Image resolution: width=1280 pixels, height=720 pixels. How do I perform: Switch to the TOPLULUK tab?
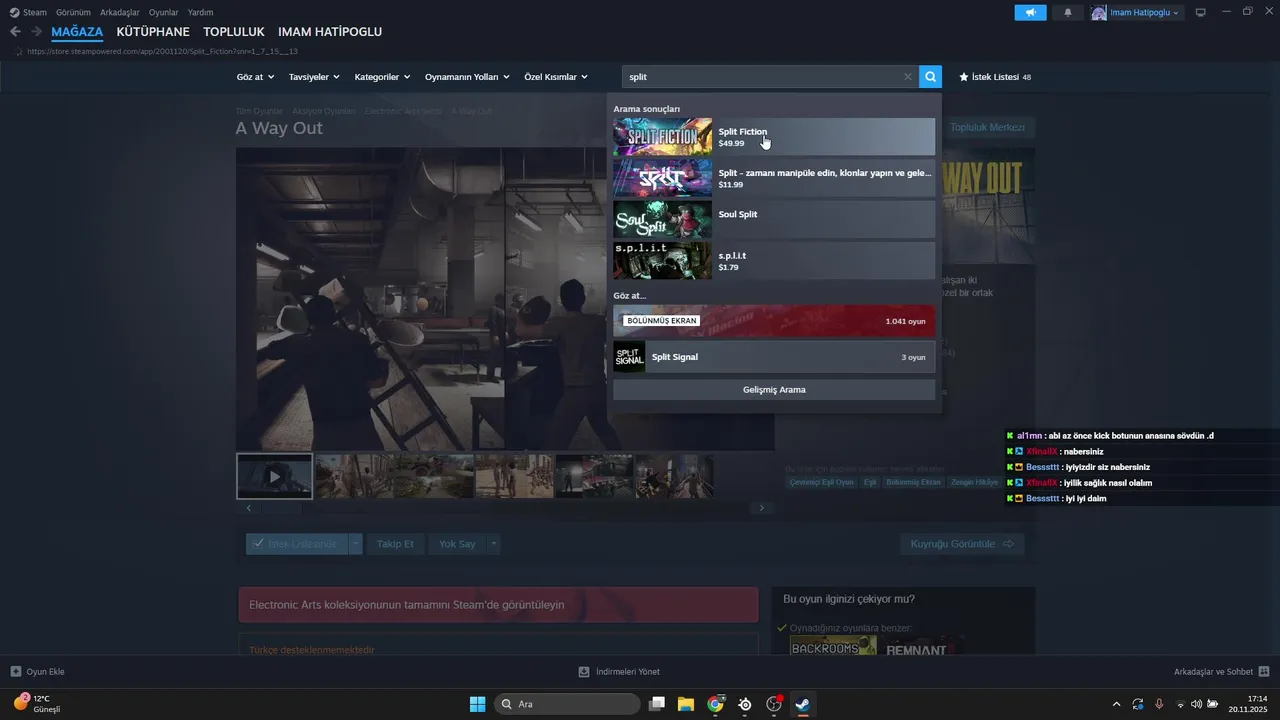(x=234, y=32)
